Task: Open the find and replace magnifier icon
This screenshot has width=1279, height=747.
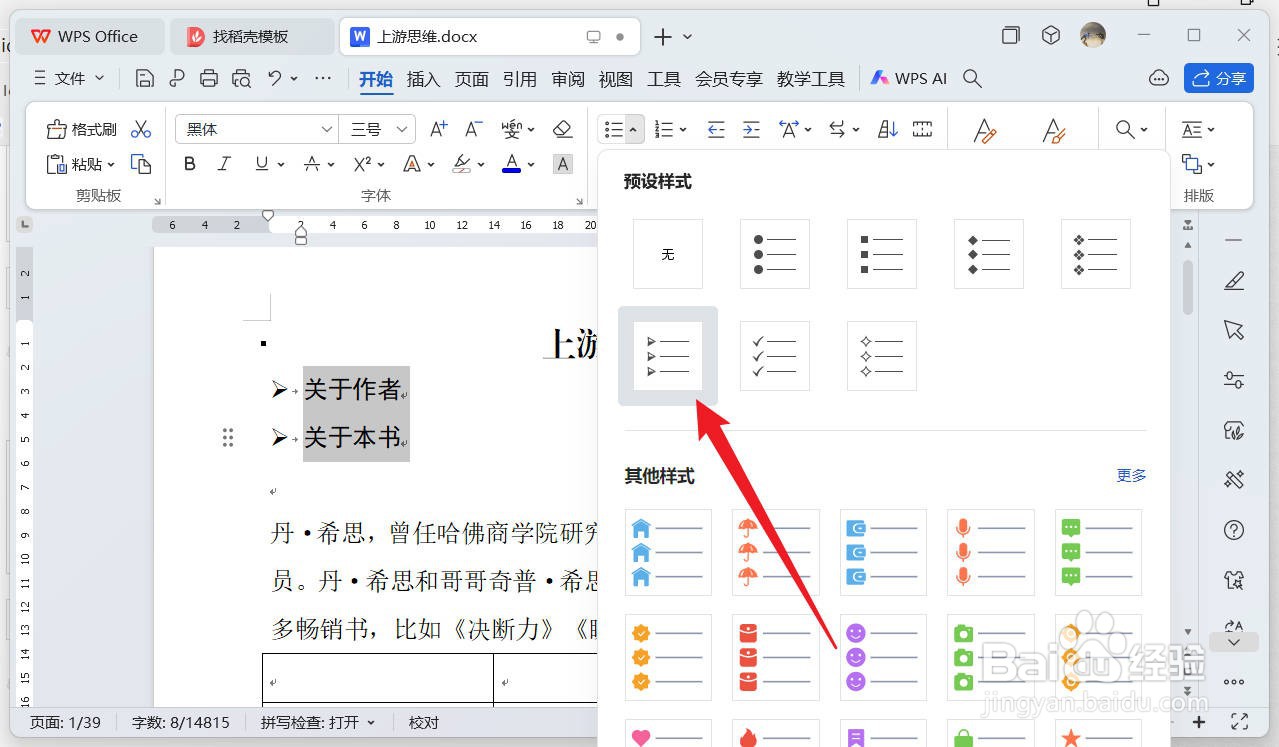Action: point(1124,128)
